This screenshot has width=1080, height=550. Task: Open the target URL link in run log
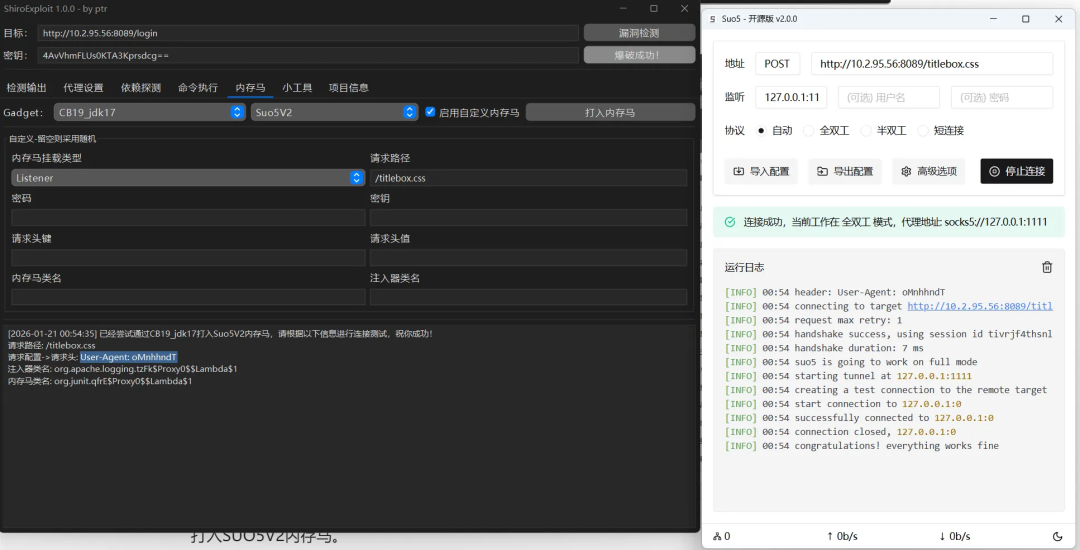coord(979,306)
